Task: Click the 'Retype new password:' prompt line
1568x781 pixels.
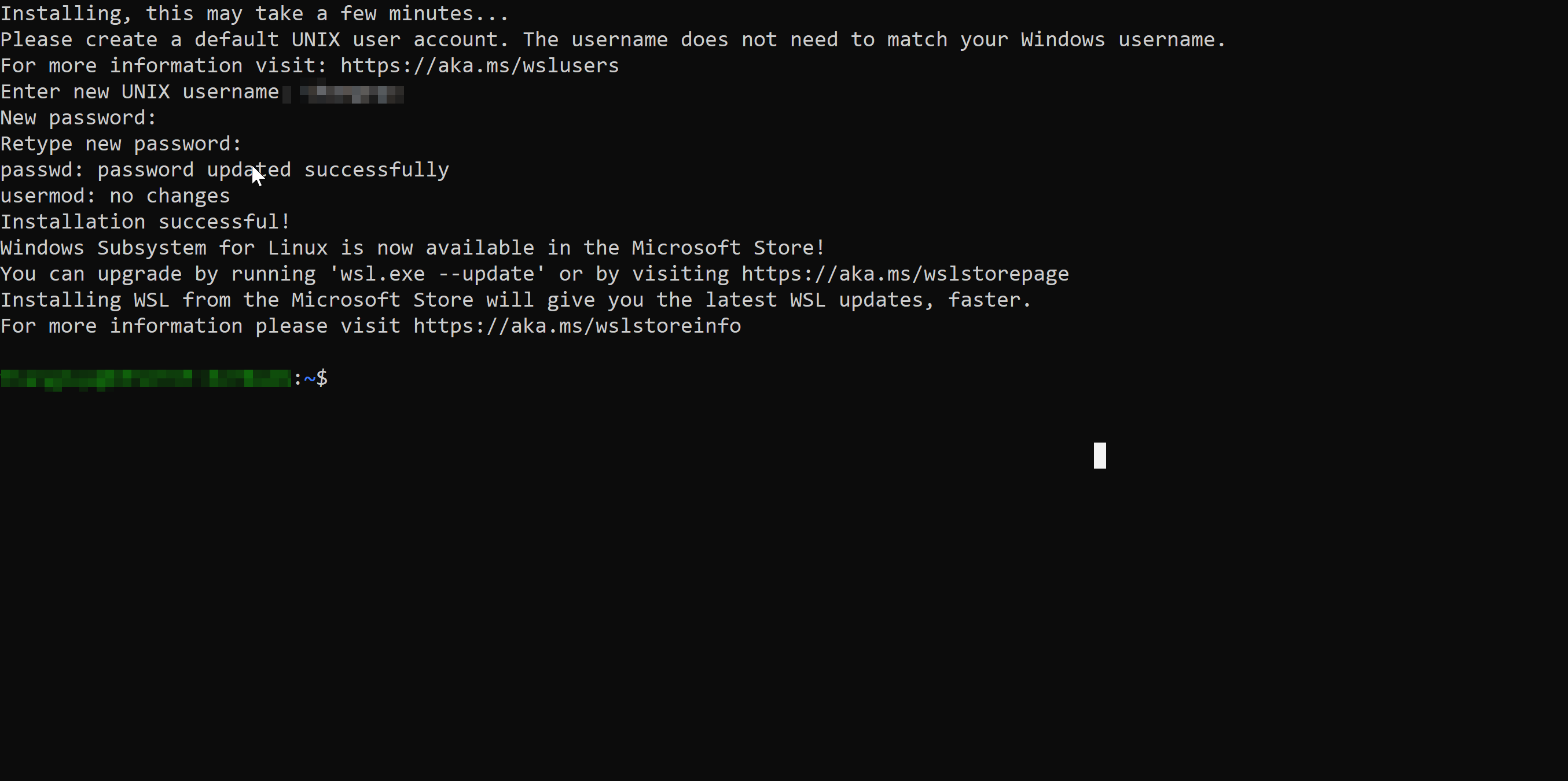Action: click(121, 144)
